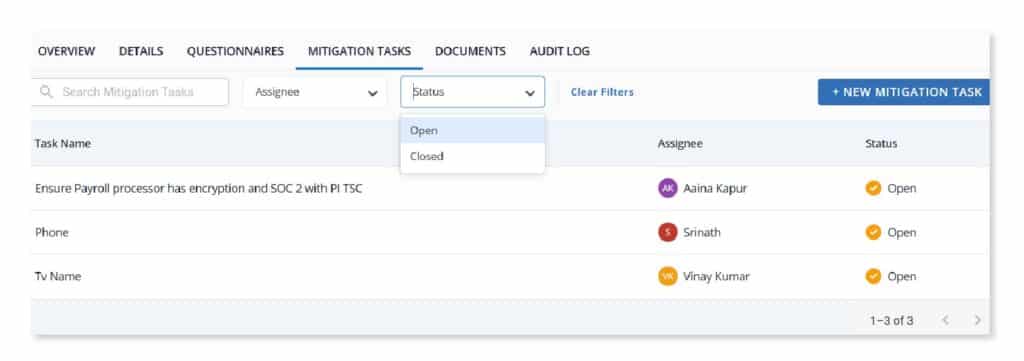Select the Mitigation Tasks tab

point(359,51)
